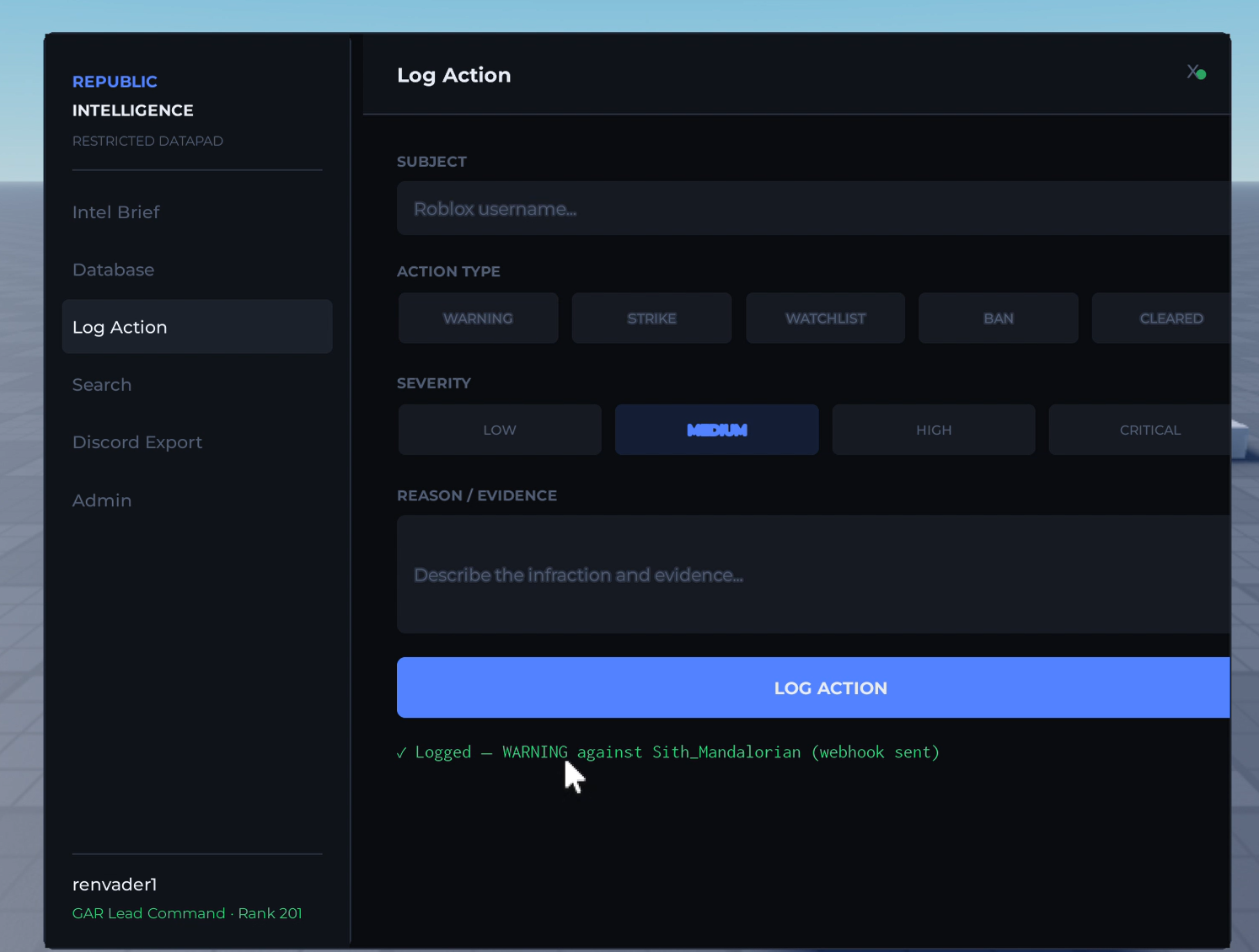
Task: Click the 'Log Action' page title
Action: click(x=454, y=75)
